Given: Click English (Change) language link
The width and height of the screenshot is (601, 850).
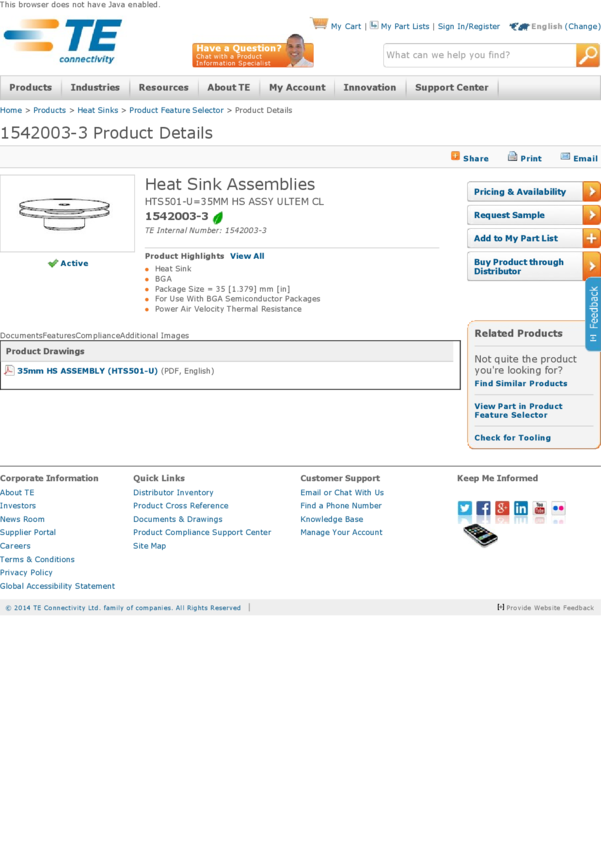Looking at the screenshot, I should pyautogui.click(x=566, y=26).
